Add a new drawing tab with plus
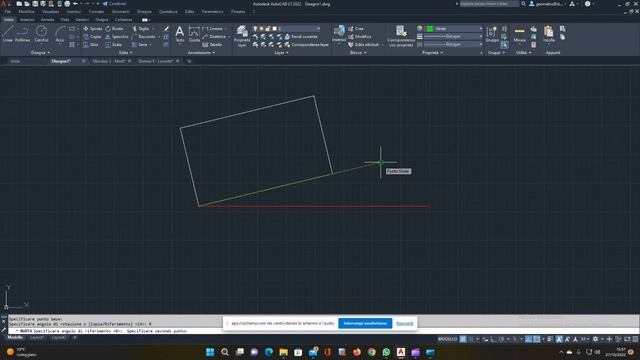This screenshot has height=360, width=640. tap(189, 61)
